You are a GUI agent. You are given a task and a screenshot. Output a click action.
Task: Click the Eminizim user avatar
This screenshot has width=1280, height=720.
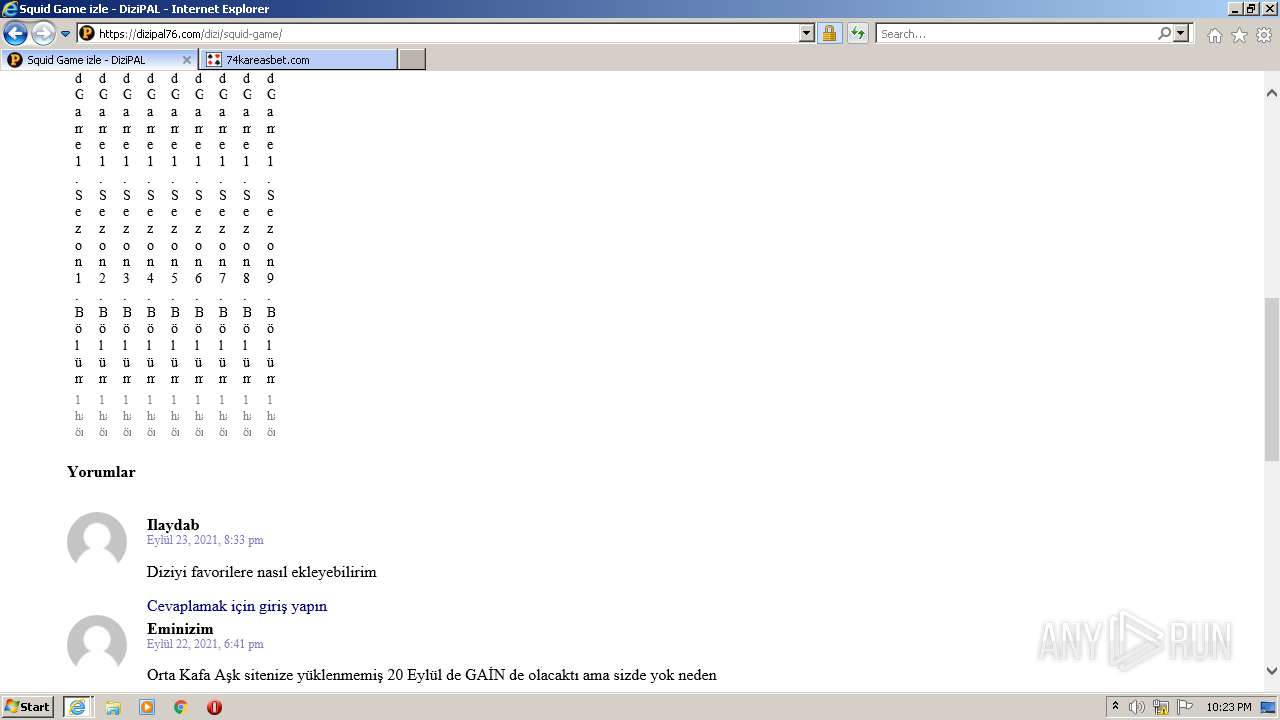[x=97, y=645]
